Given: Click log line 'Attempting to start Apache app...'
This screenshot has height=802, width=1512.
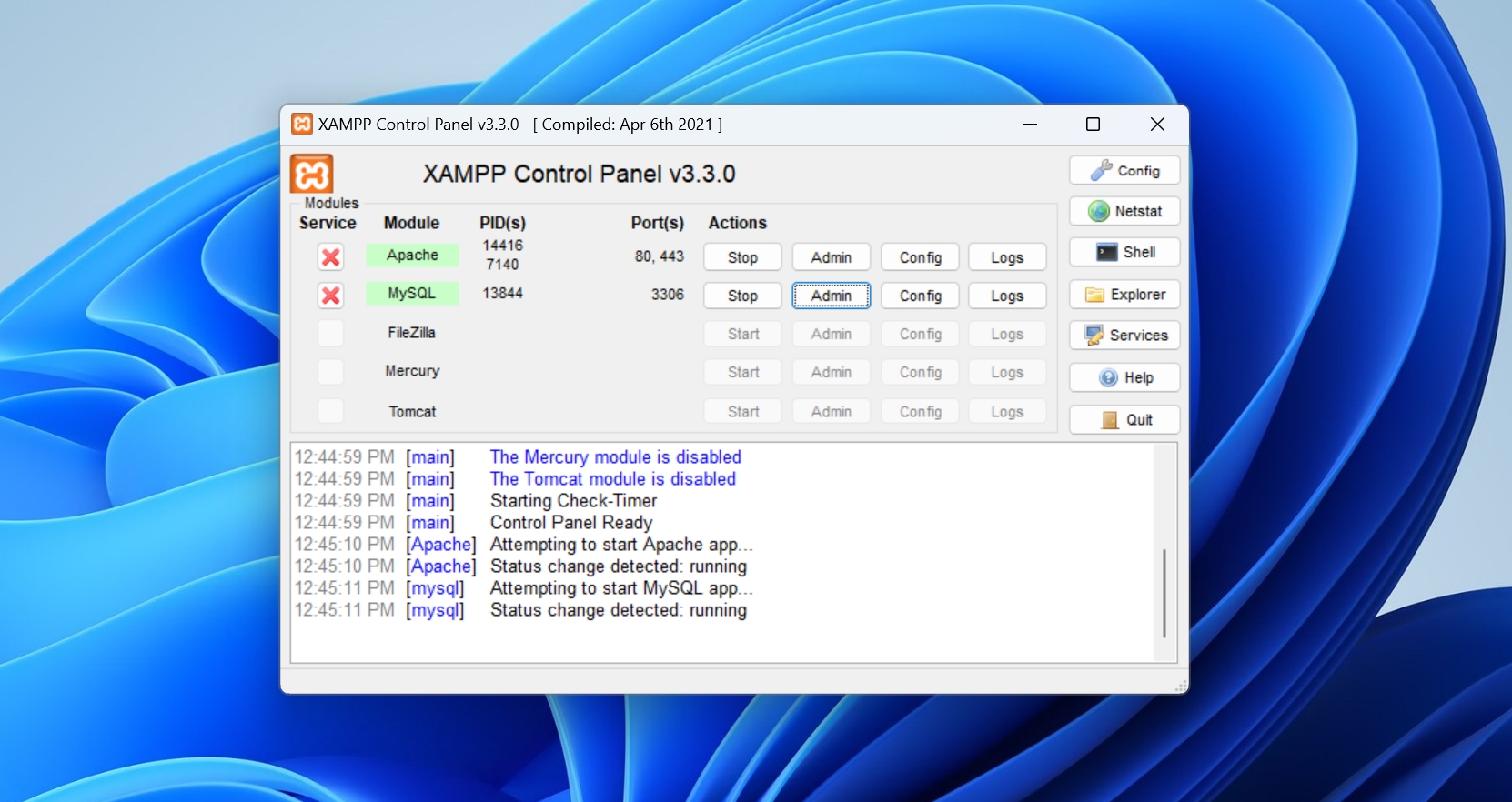Looking at the screenshot, I should click(621, 544).
